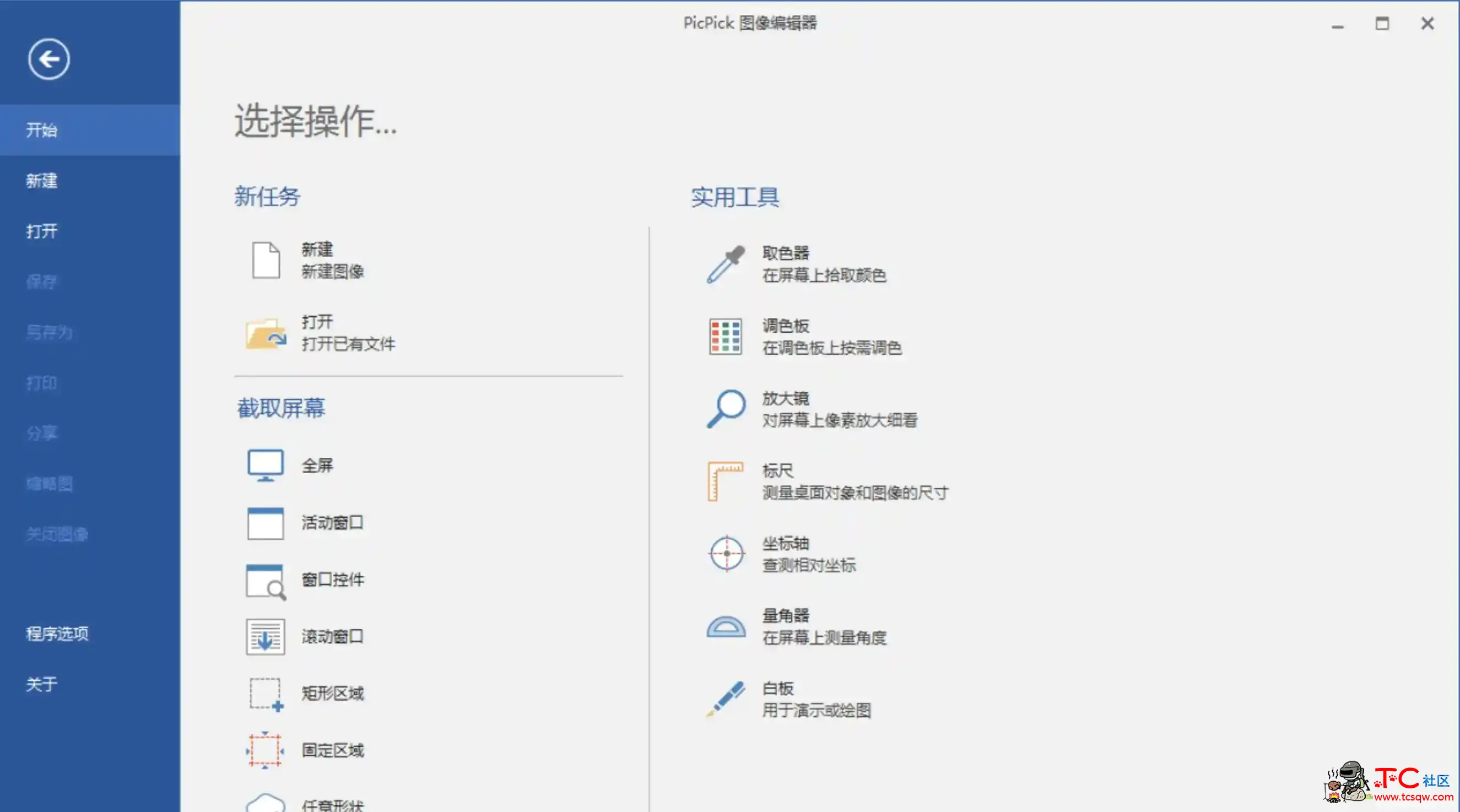Screen dimensions: 1460x812
Task: Click 对屏幕上像素放大细看 description
Action: [x=840, y=420]
